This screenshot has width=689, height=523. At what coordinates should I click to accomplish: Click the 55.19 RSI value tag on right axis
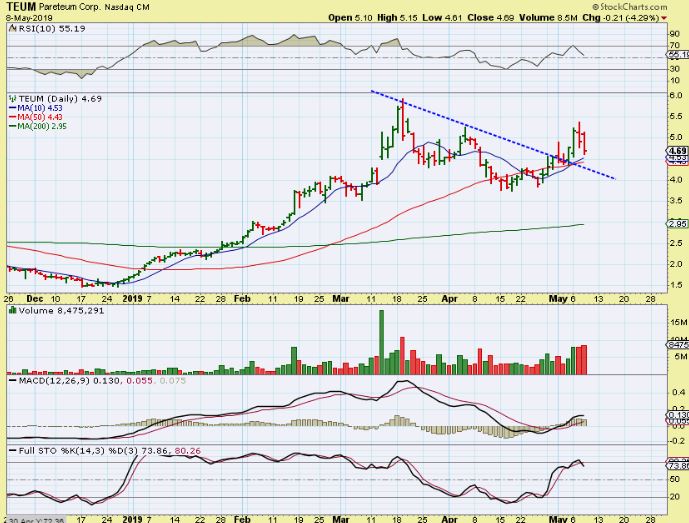(678, 55)
